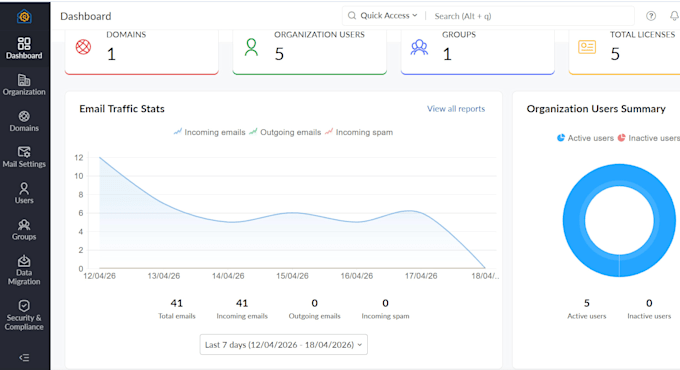Go to the Domains sidebar section
The width and height of the screenshot is (680, 370).
24,121
